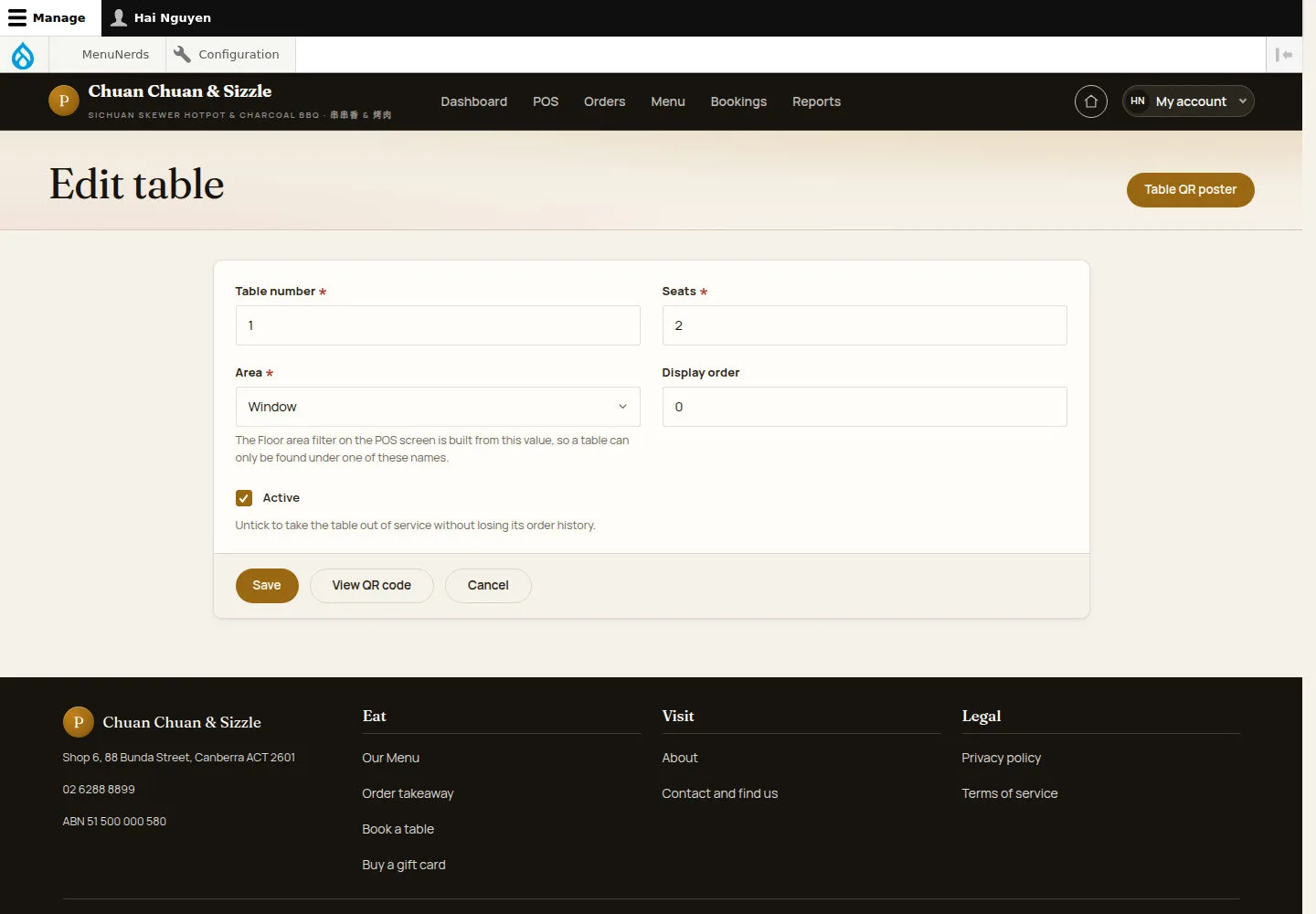Cancel editing the table

point(488,586)
